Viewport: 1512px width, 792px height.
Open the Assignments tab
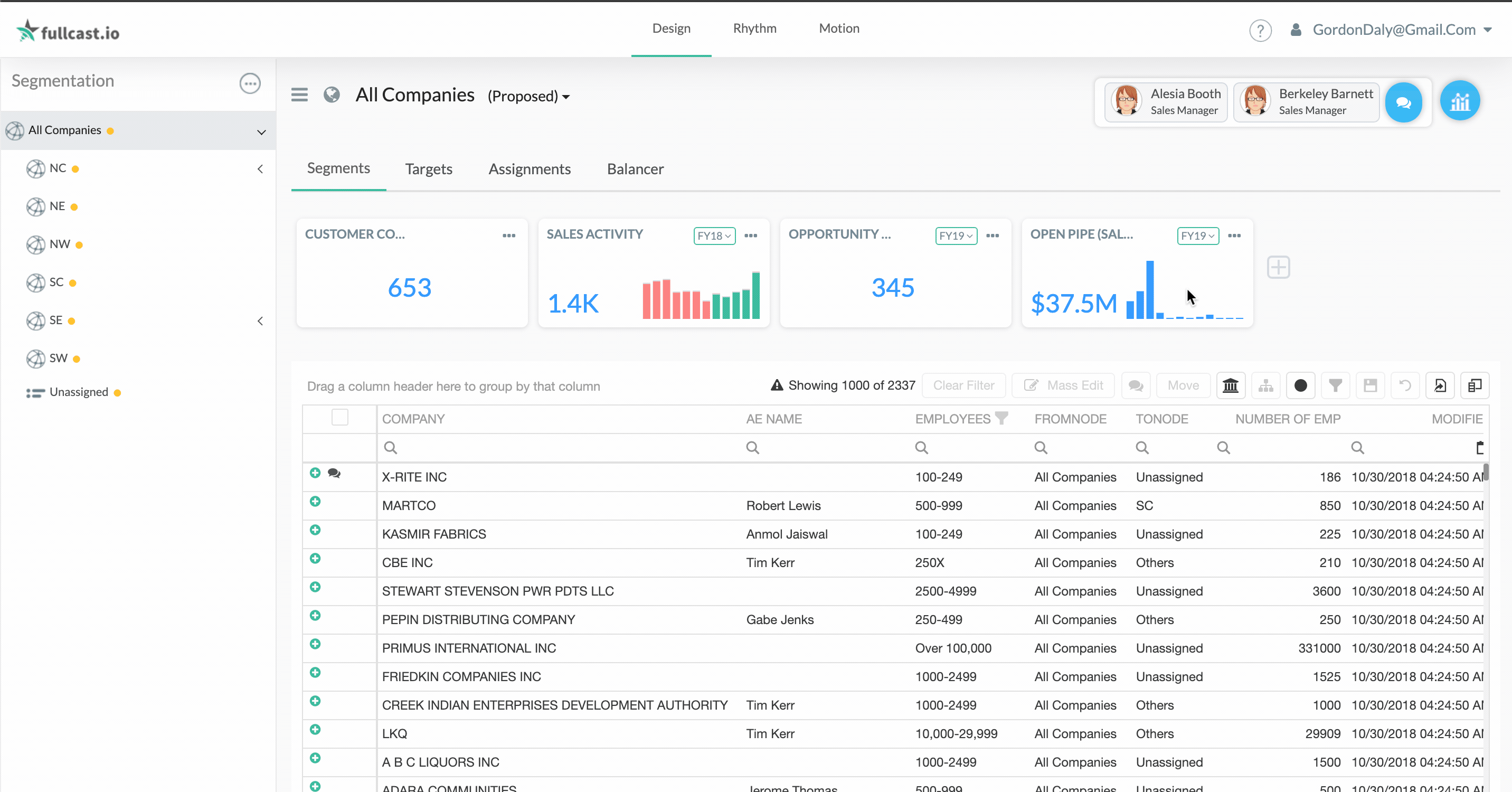pos(530,169)
